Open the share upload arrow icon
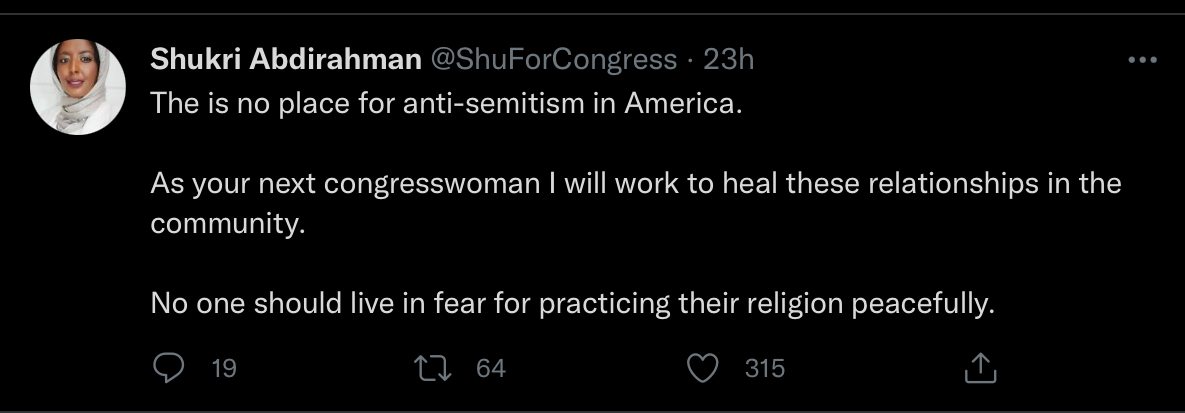This screenshot has height=413, width=1185. 980,368
